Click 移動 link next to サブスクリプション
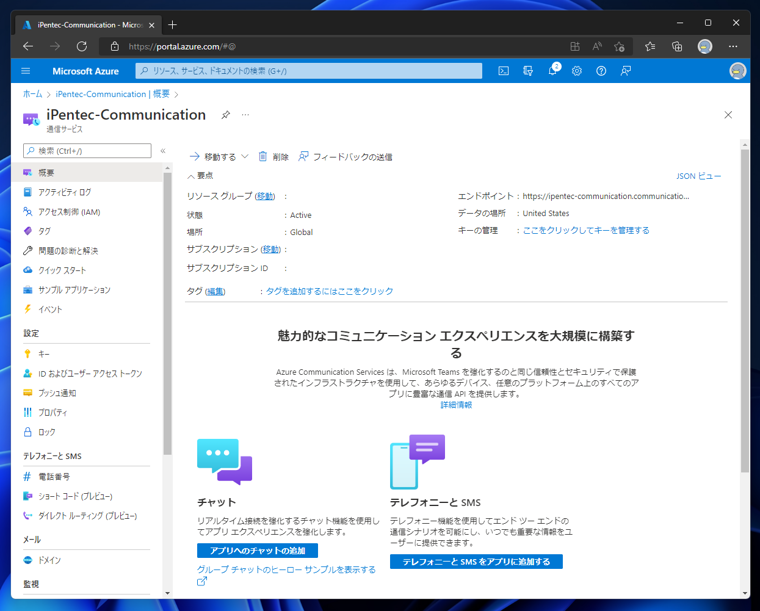760x611 pixels. point(271,249)
